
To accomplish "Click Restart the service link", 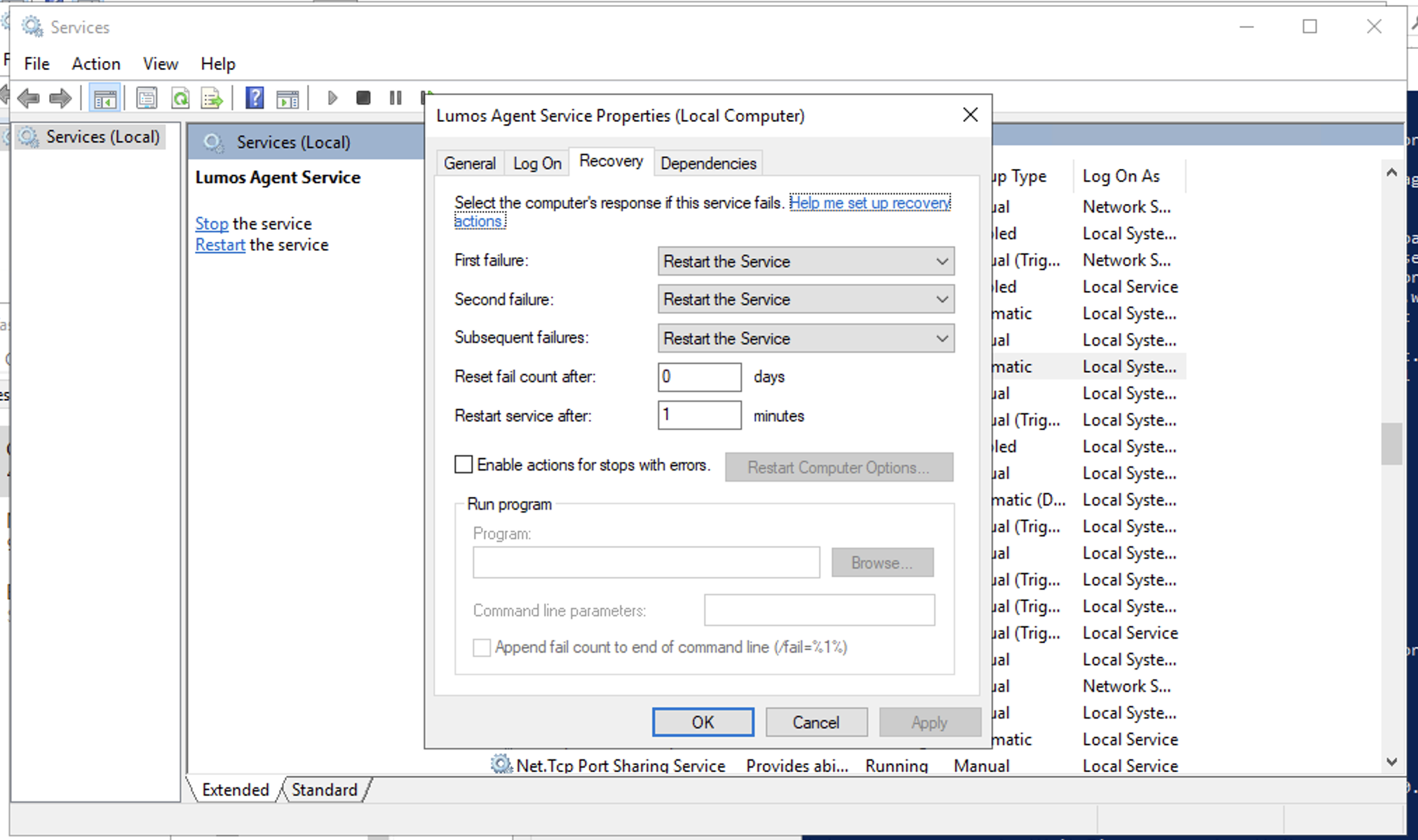I will point(220,245).
